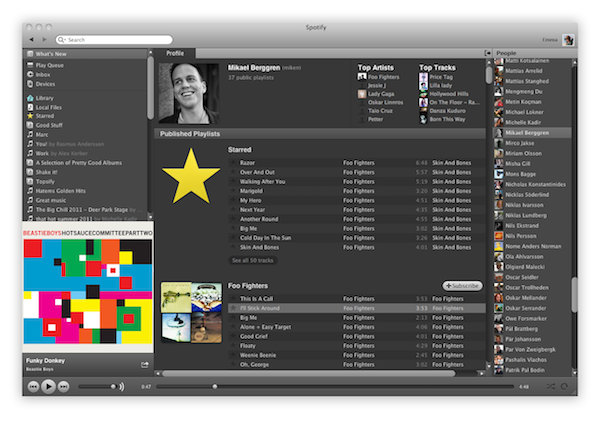This screenshot has width=600, height=424.
Task: Skip to the next track
Action: [64, 385]
